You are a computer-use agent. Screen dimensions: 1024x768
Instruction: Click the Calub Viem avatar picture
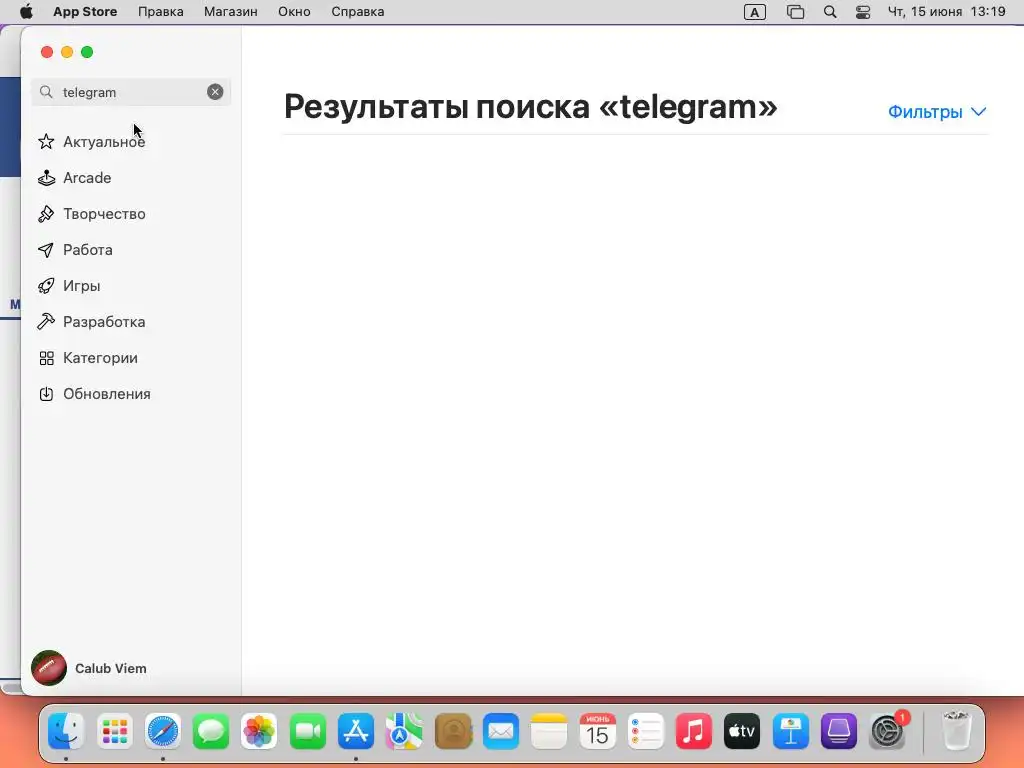point(49,668)
